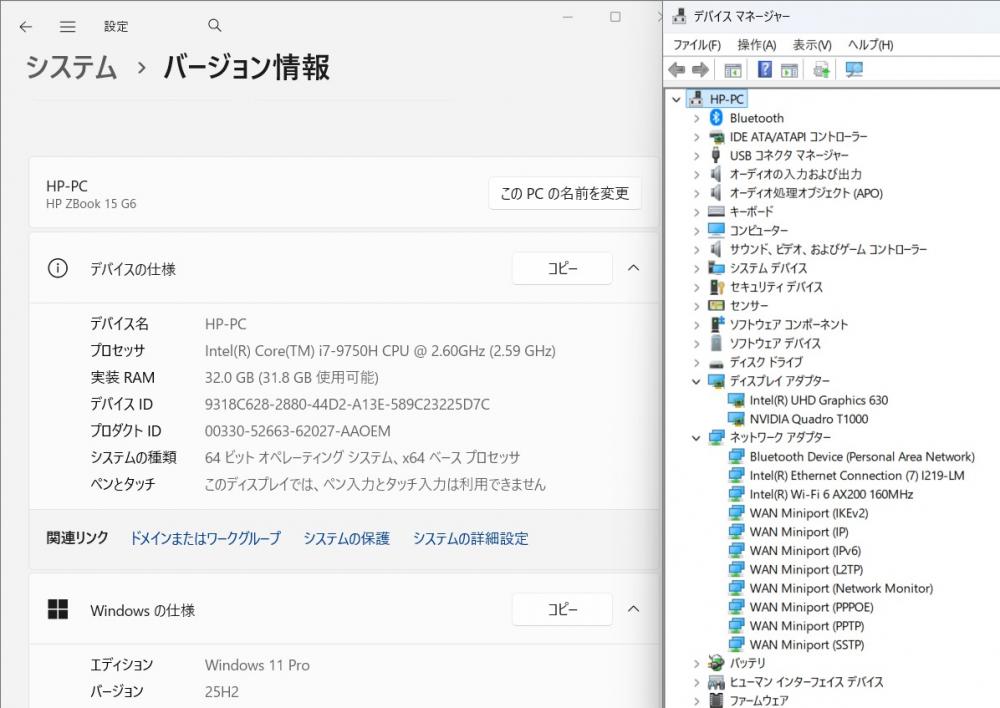Collapse the ネットワーク アダプター category
The image size is (1000, 708).
coord(696,438)
